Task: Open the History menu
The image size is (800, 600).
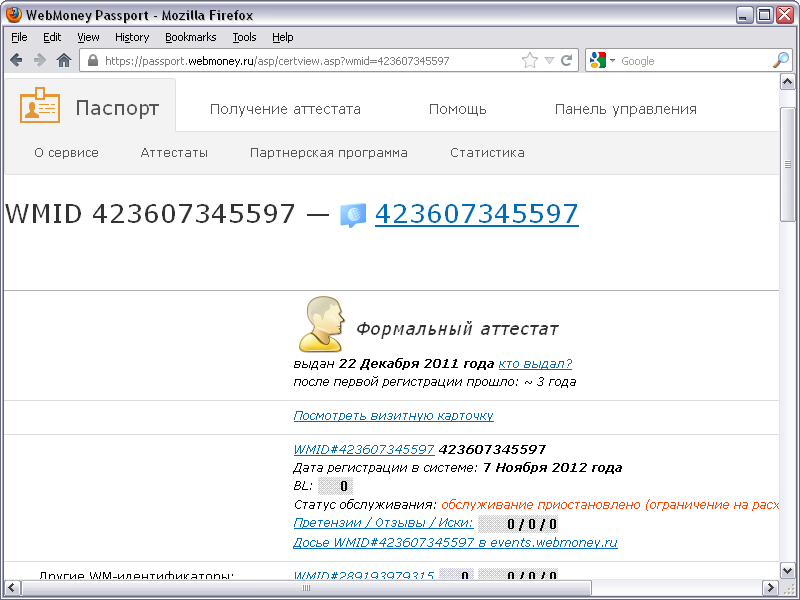Action: [x=132, y=37]
